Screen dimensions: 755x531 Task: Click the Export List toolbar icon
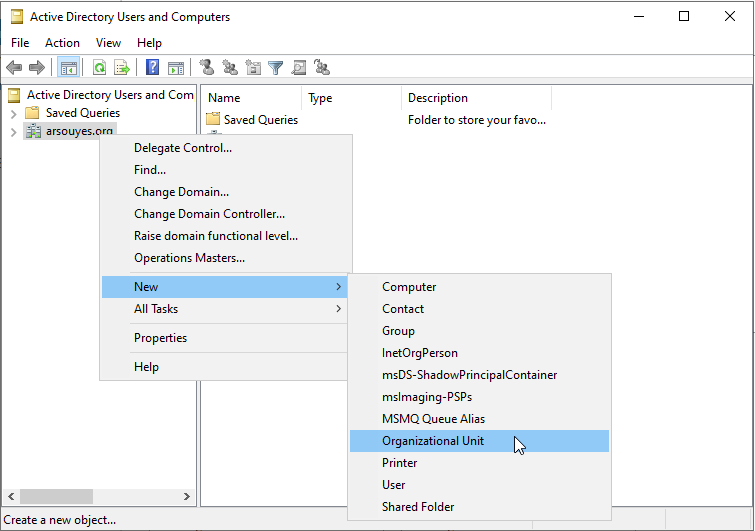click(122, 67)
